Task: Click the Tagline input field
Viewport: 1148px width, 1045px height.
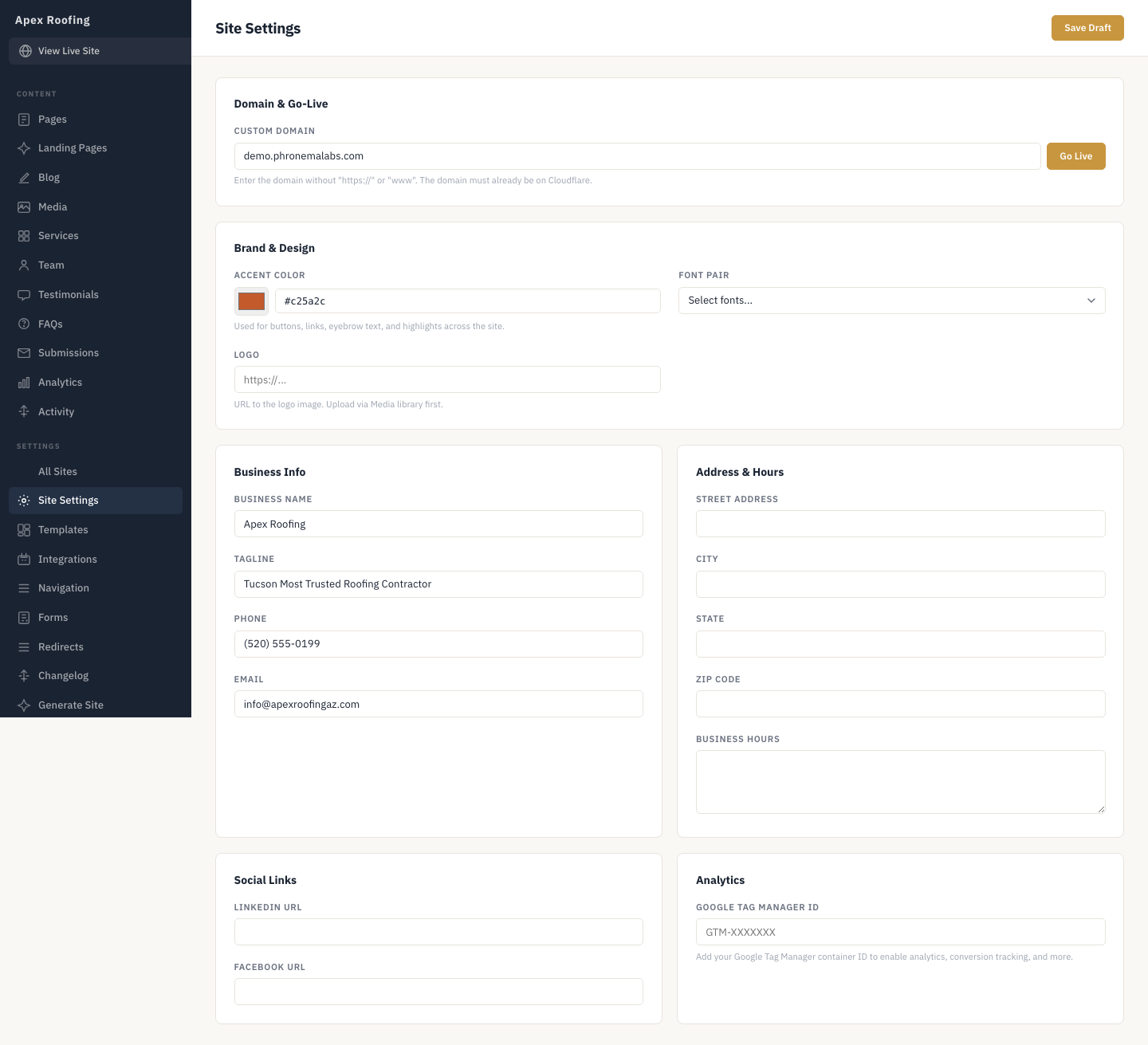Action: click(x=438, y=584)
